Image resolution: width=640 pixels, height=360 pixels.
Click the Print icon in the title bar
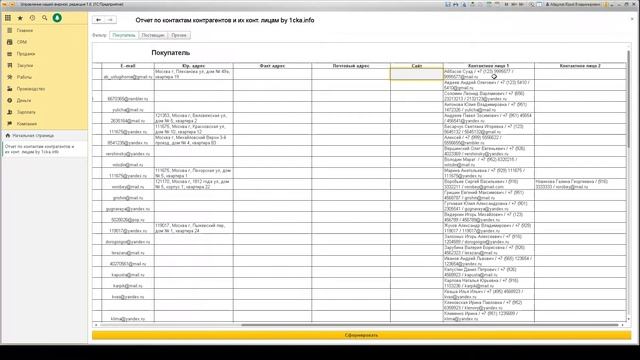[456, 4]
